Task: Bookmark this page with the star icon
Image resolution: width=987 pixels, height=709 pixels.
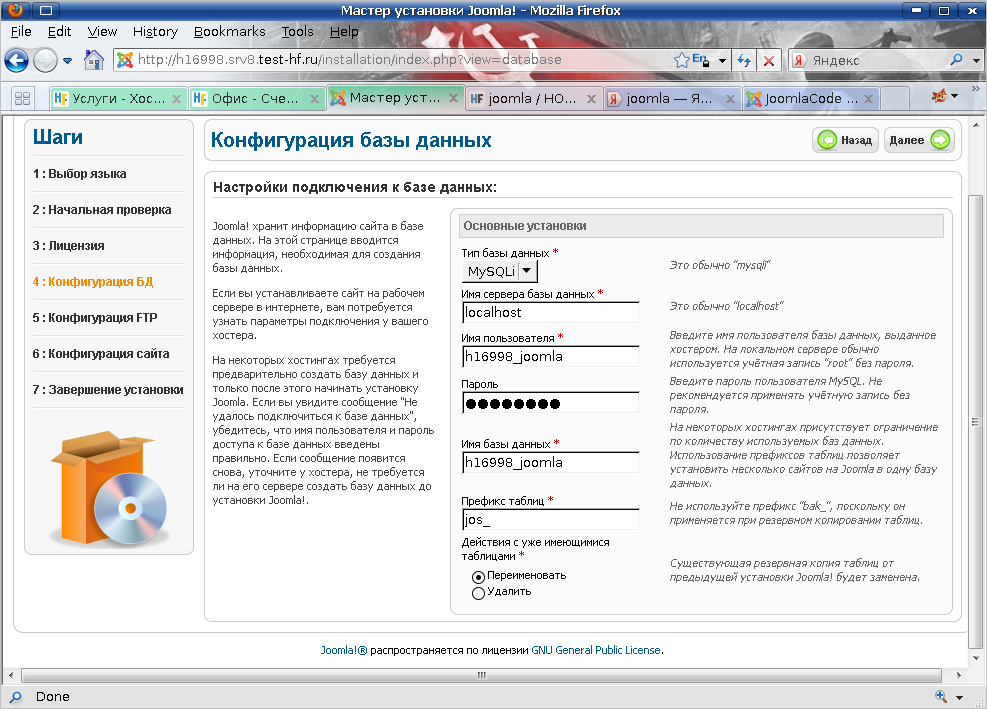Action: (681, 60)
